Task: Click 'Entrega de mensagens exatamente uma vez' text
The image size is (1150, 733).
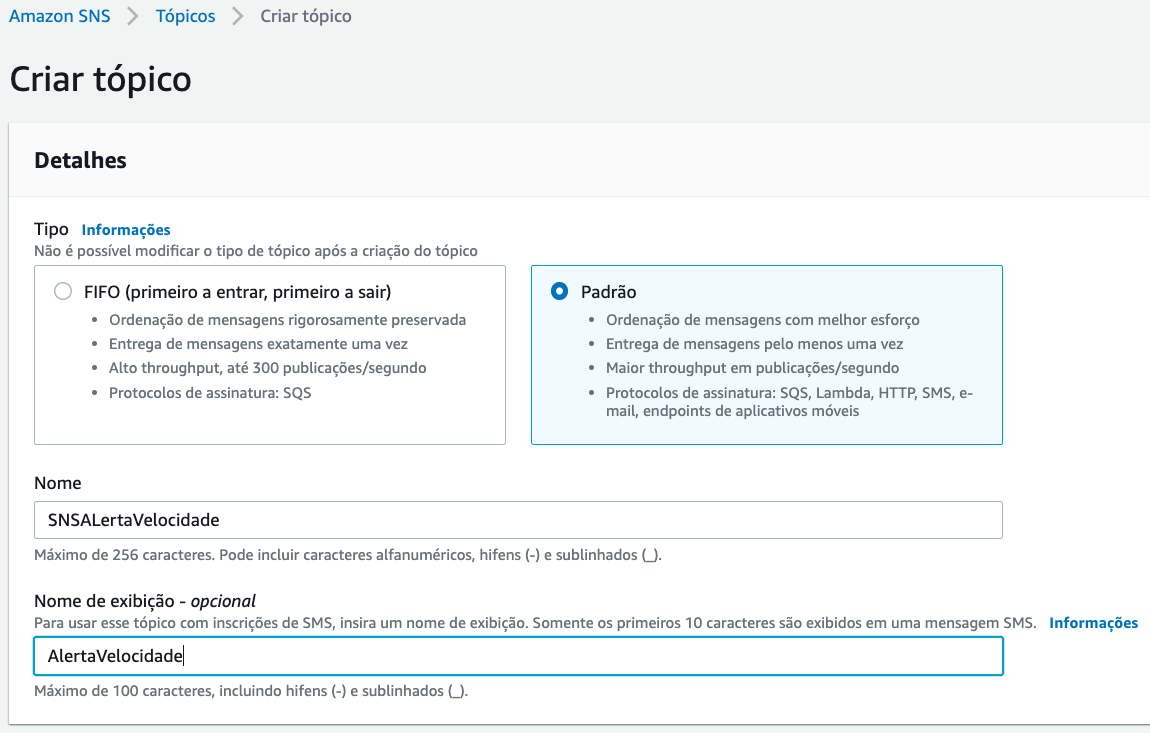Action: pos(258,344)
